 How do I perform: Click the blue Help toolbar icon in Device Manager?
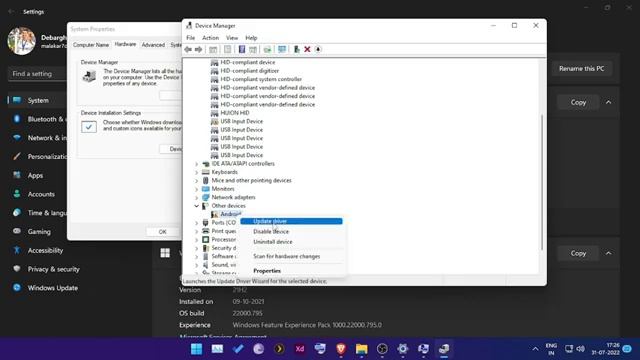(x=242, y=49)
